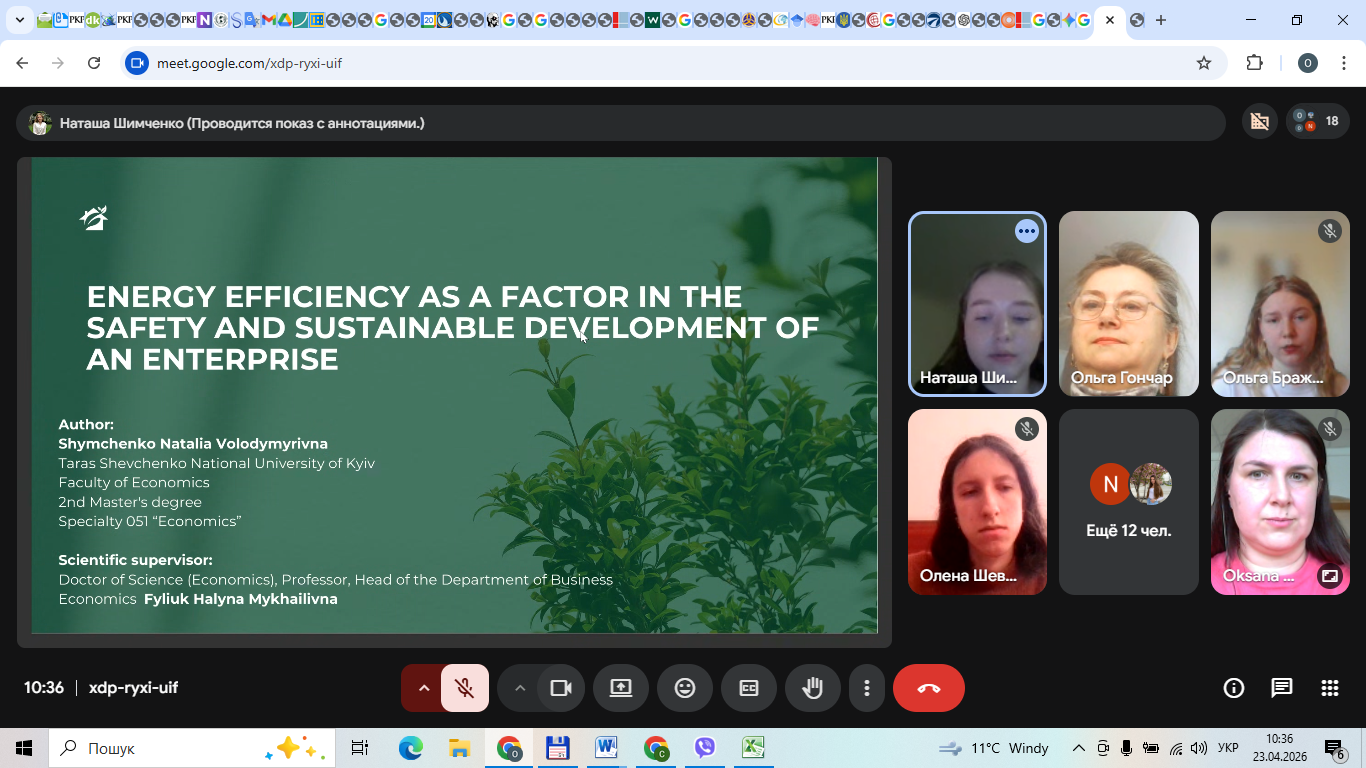This screenshot has height=768, width=1366.
Task: Show the participants list with 18 people
Action: point(1317,122)
